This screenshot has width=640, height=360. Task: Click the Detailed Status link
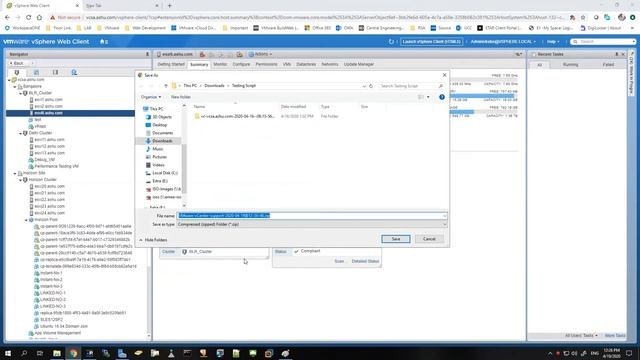click(x=365, y=261)
